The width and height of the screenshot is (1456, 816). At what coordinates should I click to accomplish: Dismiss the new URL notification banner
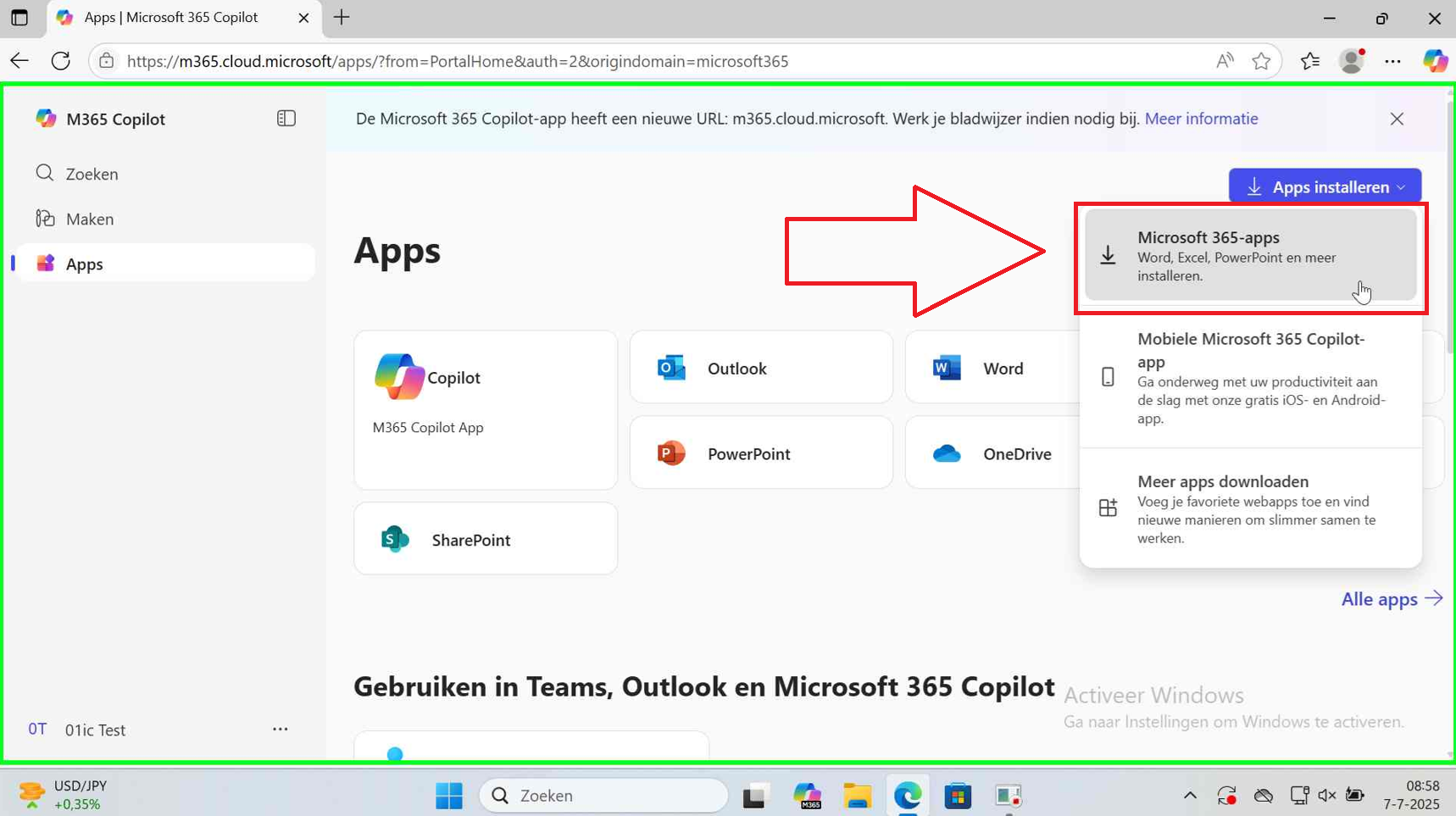[x=1397, y=119]
